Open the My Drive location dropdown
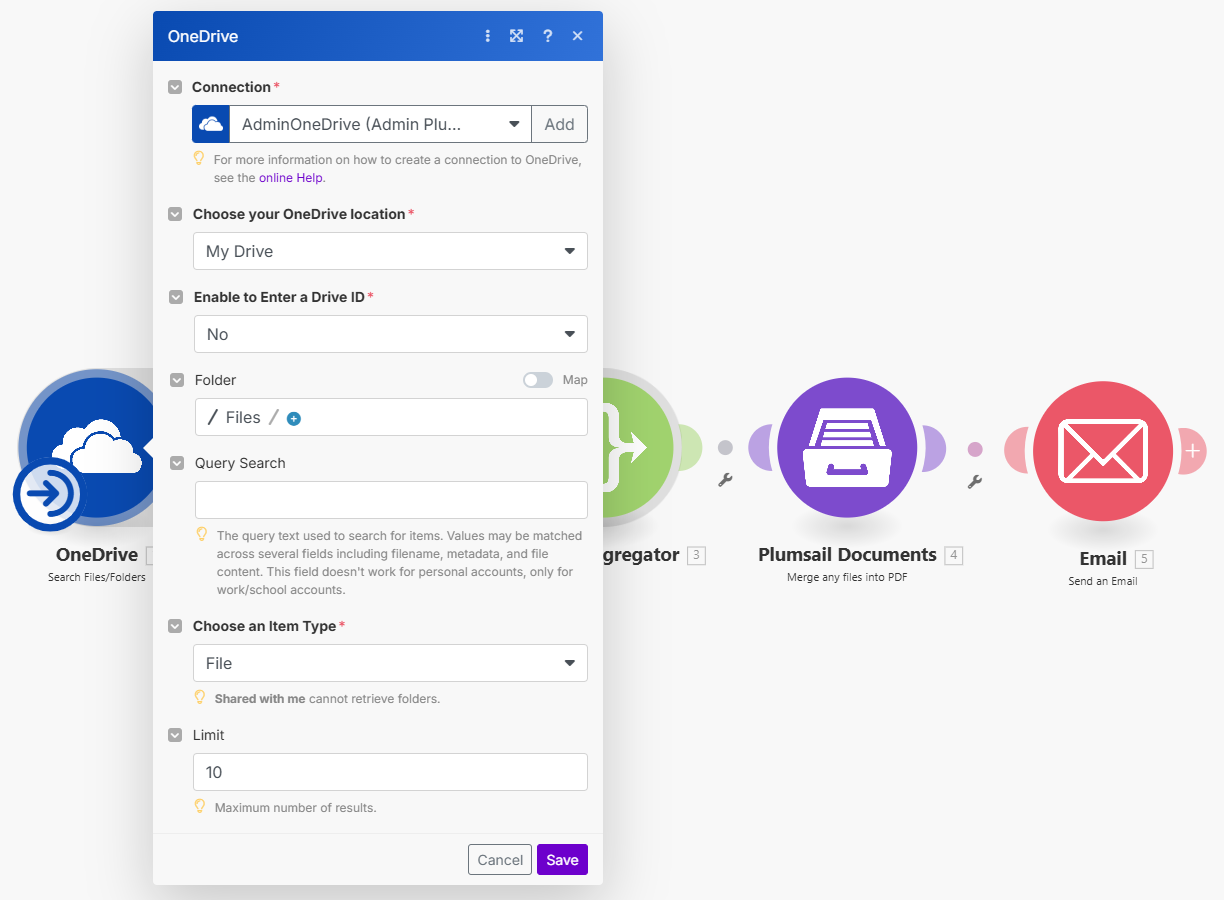The height and width of the screenshot is (900, 1224). [x=390, y=251]
